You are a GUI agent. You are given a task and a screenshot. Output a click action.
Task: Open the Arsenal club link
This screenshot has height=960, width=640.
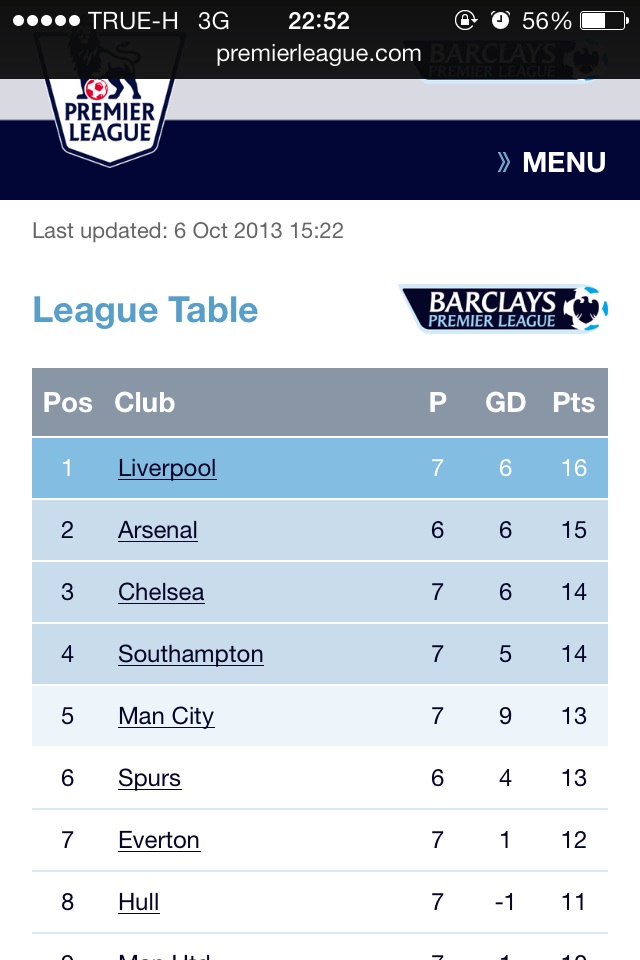click(158, 530)
